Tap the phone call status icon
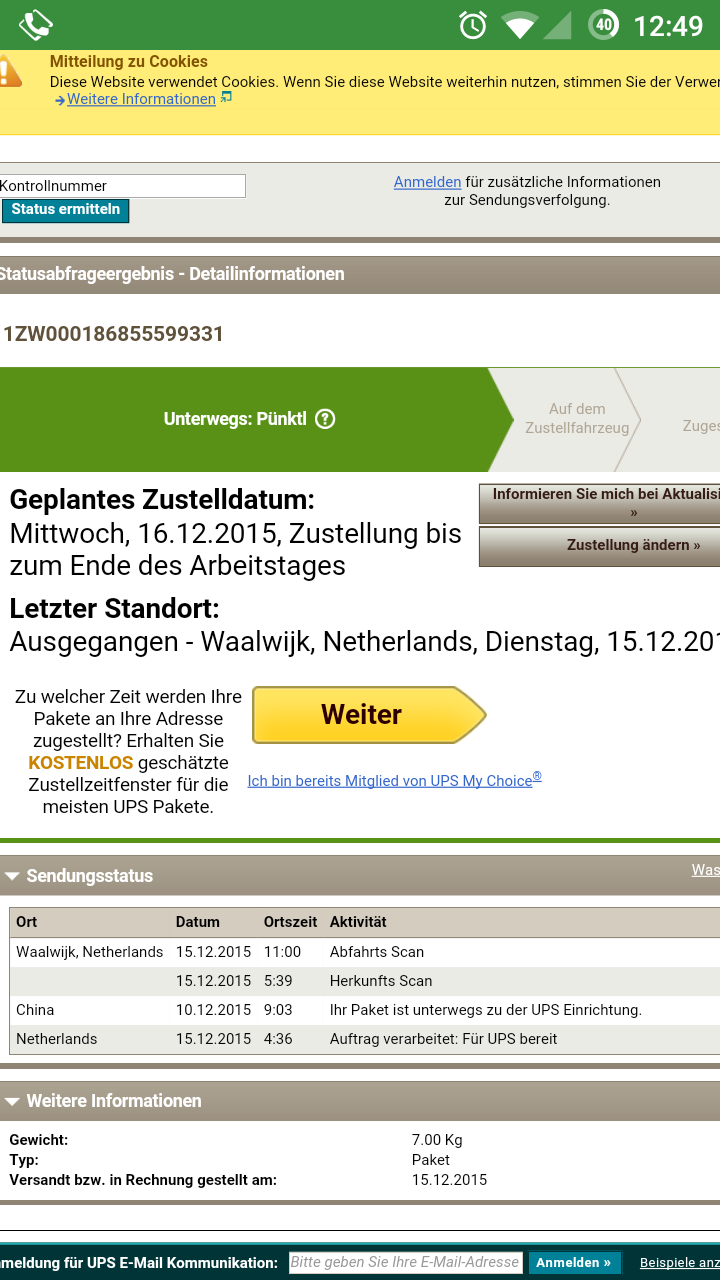Image resolution: width=720 pixels, height=1280 pixels. point(36,24)
